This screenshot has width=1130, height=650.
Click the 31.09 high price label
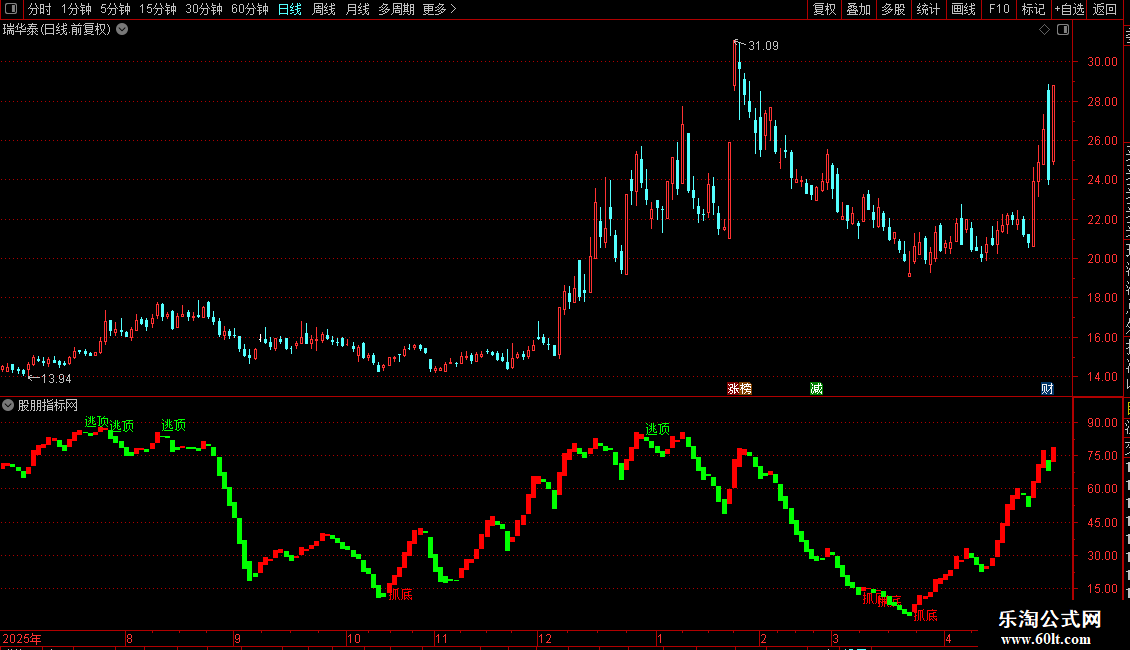(763, 45)
